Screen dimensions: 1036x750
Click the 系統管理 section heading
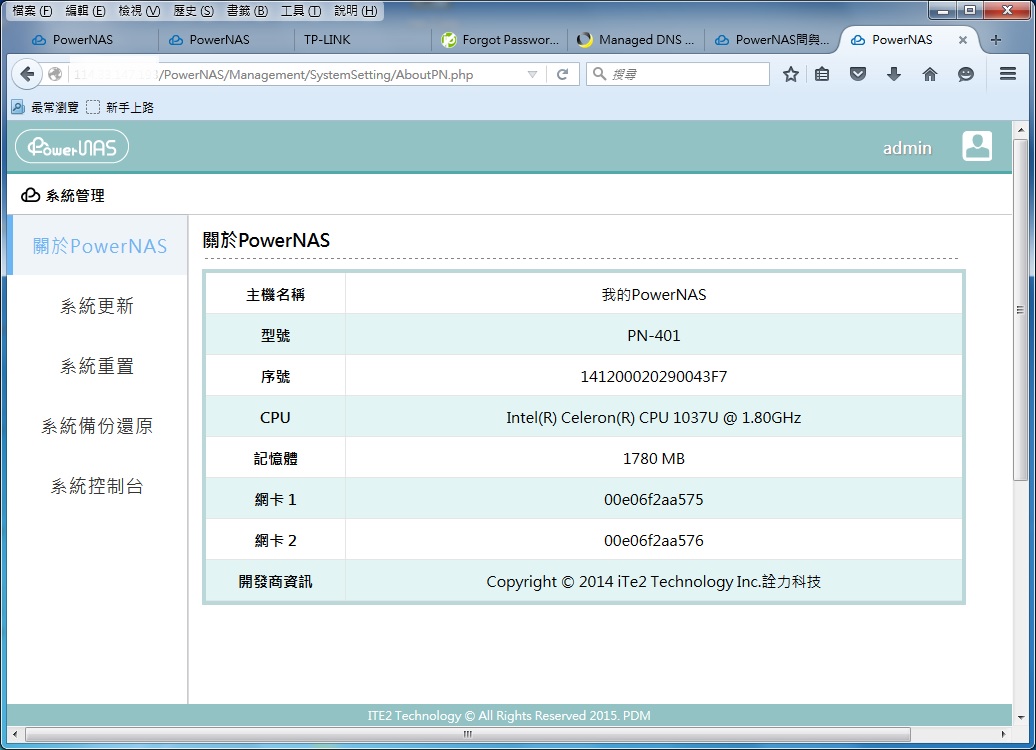(x=75, y=196)
